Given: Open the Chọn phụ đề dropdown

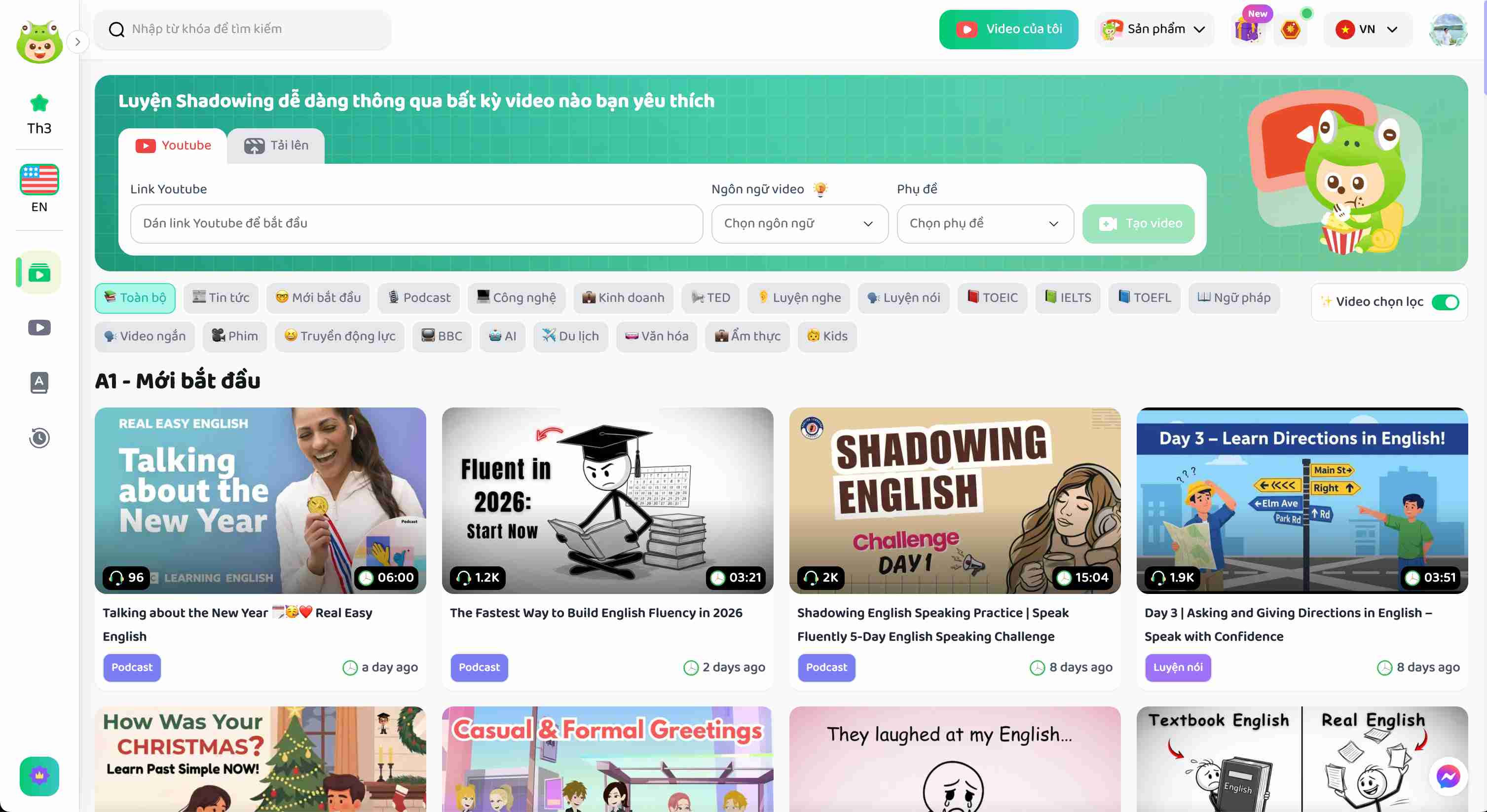Looking at the screenshot, I should [x=984, y=223].
